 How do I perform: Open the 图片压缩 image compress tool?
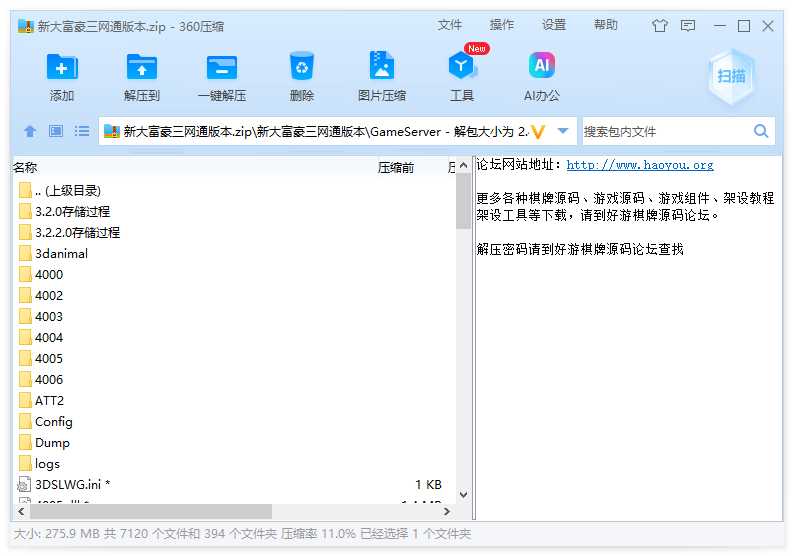click(x=382, y=65)
